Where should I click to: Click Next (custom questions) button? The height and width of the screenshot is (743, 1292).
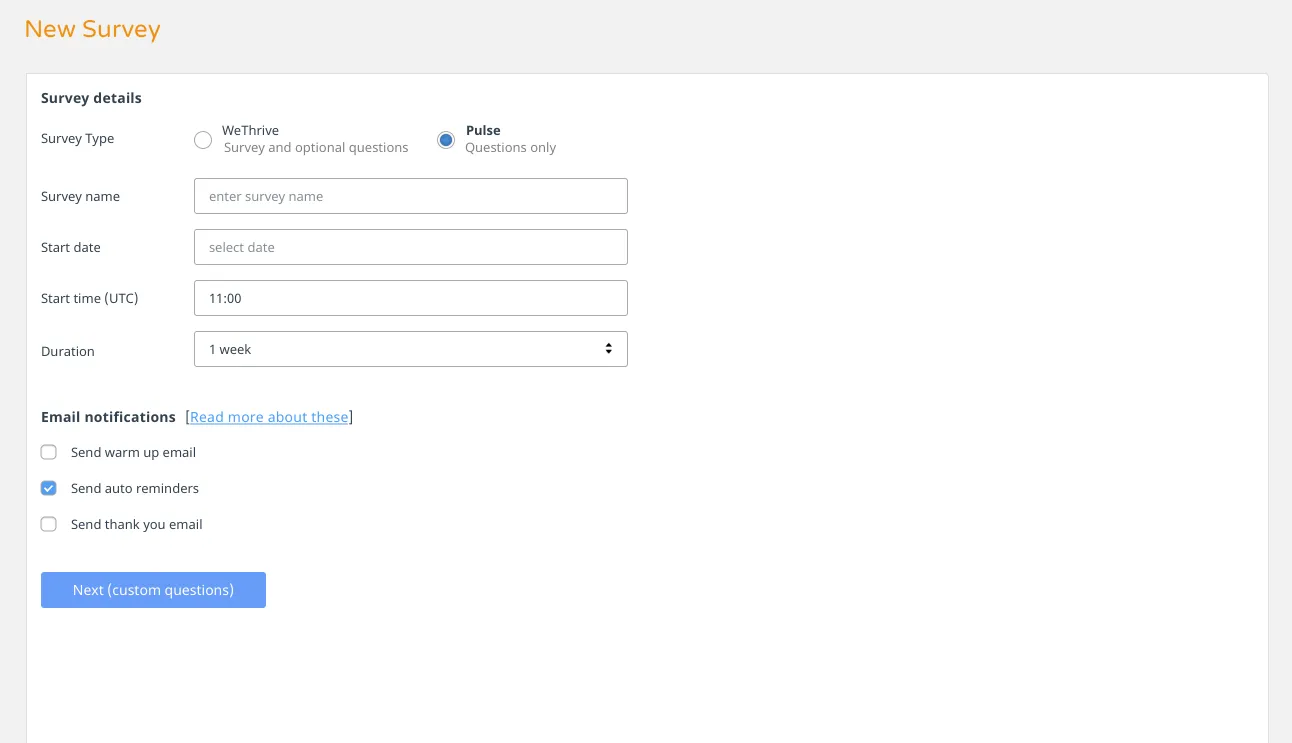[x=153, y=590]
